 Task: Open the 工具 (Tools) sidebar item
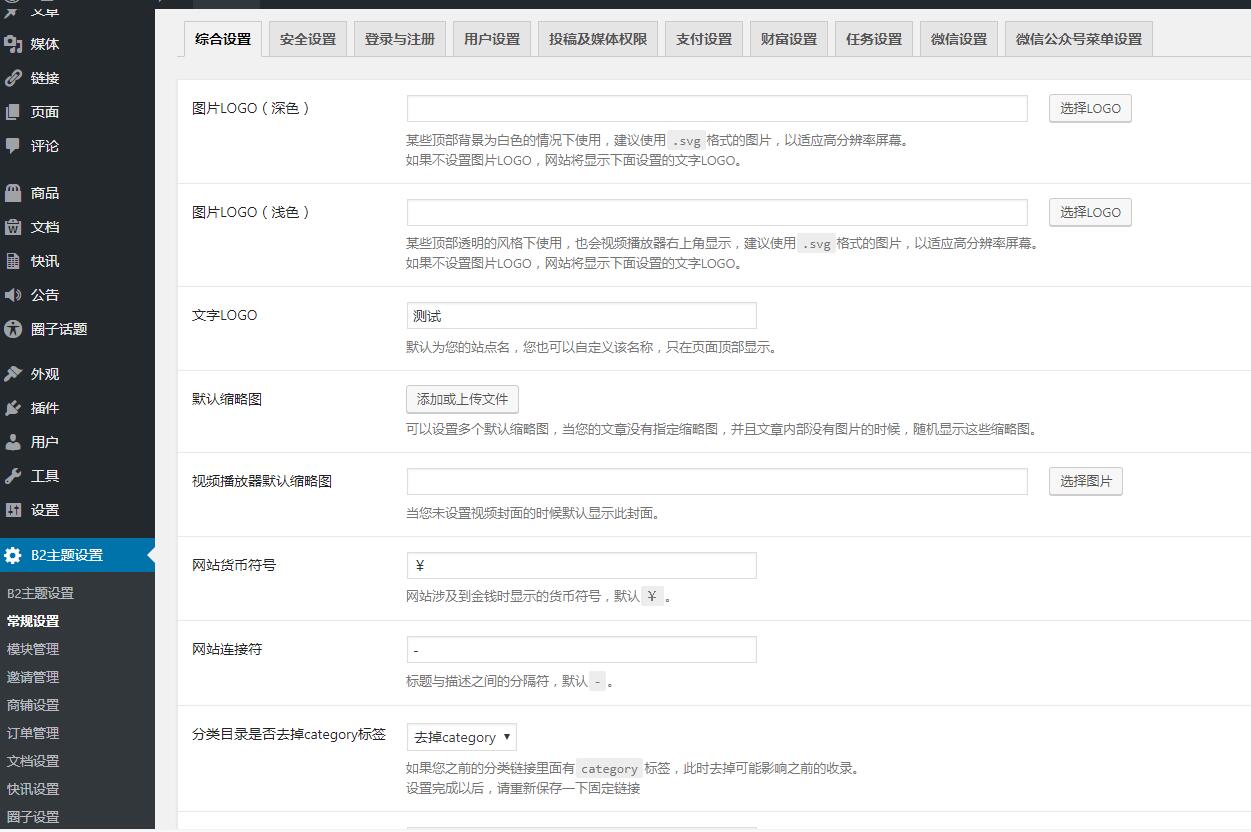pyautogui.click(x=43, y=475)
